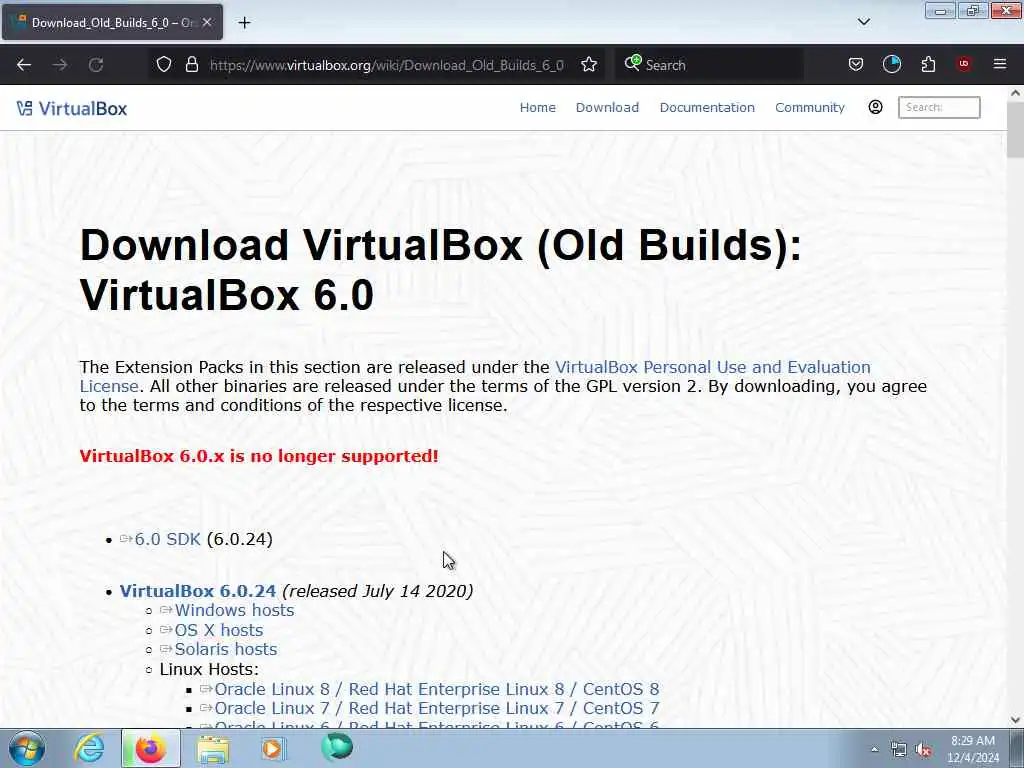The height and width of the screenshot is (768, 1024).
Task: Click the network tray icon
Action: pyautogui.click(x=899, y=749)
